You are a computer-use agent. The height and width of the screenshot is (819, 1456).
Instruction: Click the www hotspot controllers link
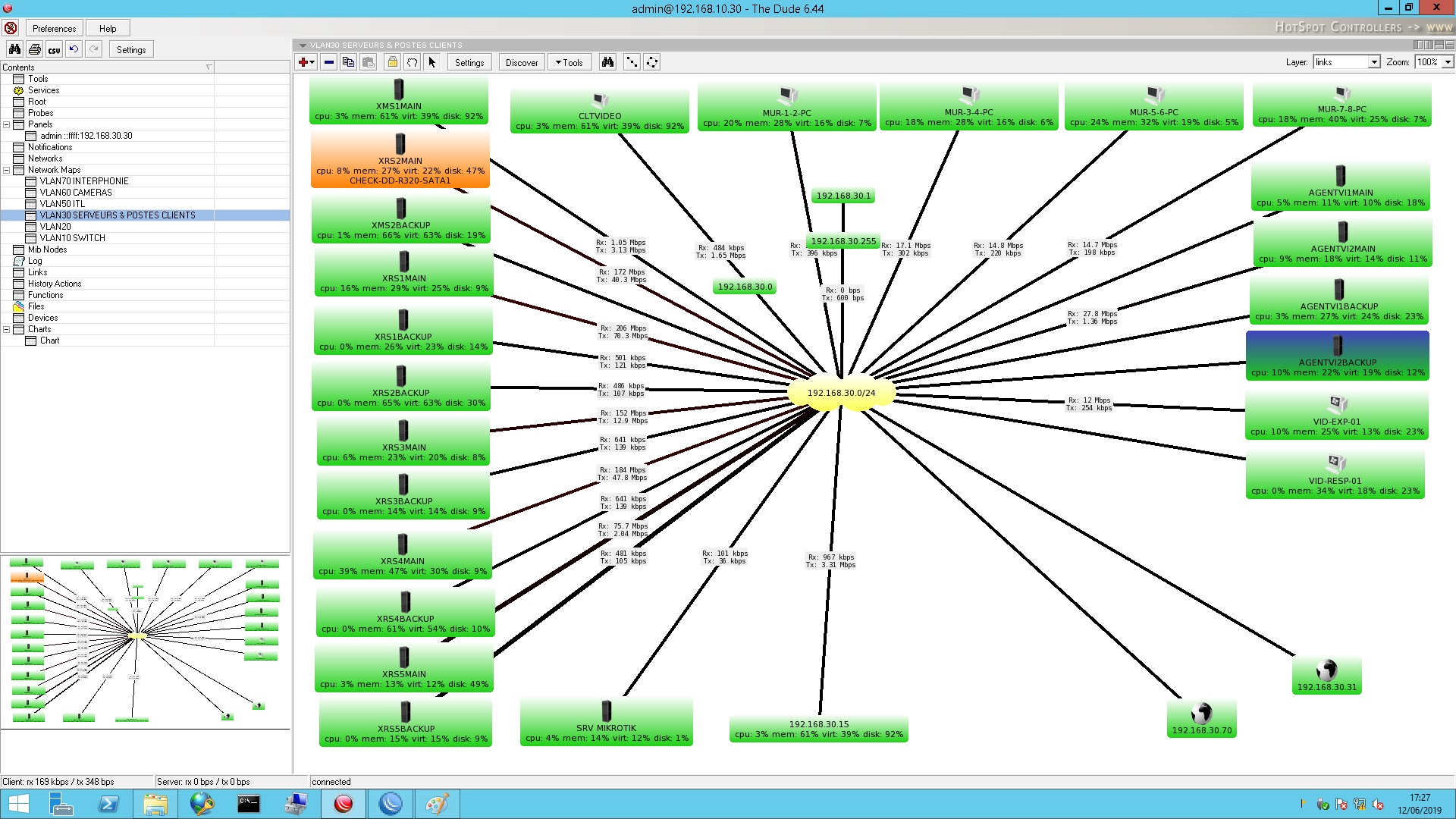[x=1439, y=27]
